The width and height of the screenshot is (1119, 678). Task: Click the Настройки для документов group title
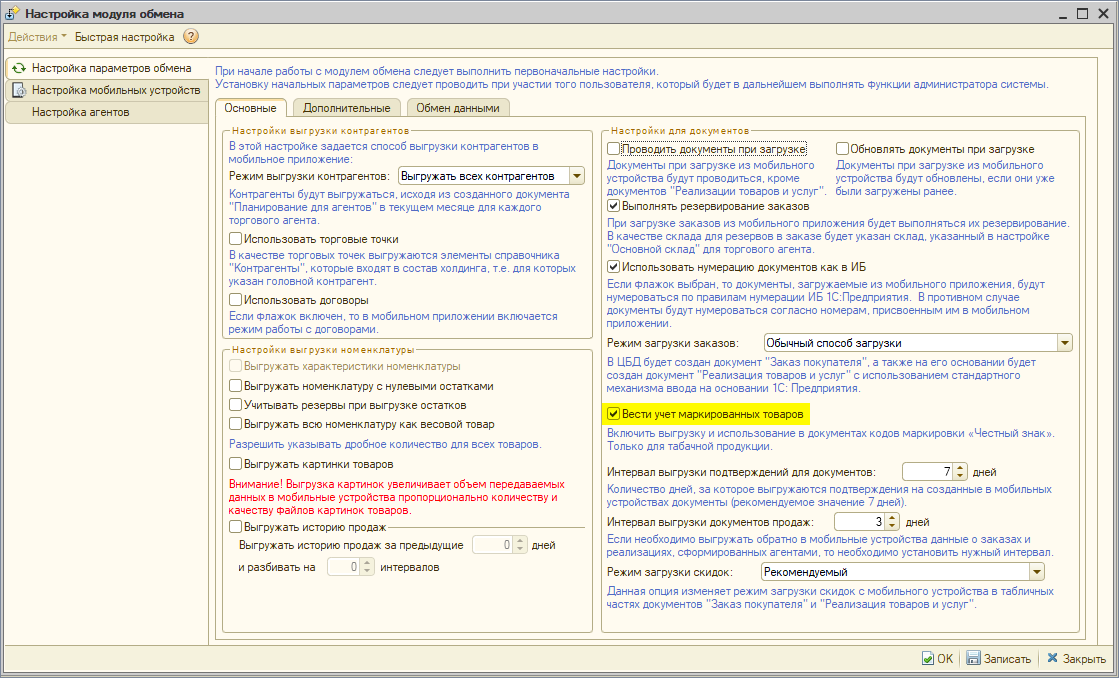coord(680,131)
